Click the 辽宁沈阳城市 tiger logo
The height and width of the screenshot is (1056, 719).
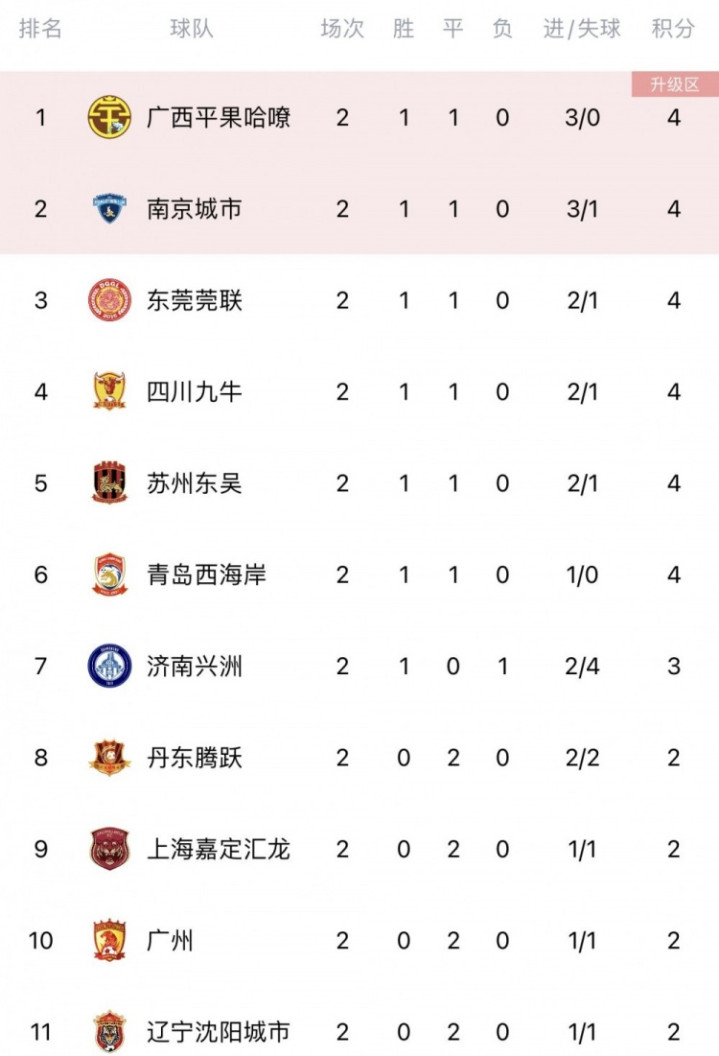pyautogui.click(x=109, y=1032)
